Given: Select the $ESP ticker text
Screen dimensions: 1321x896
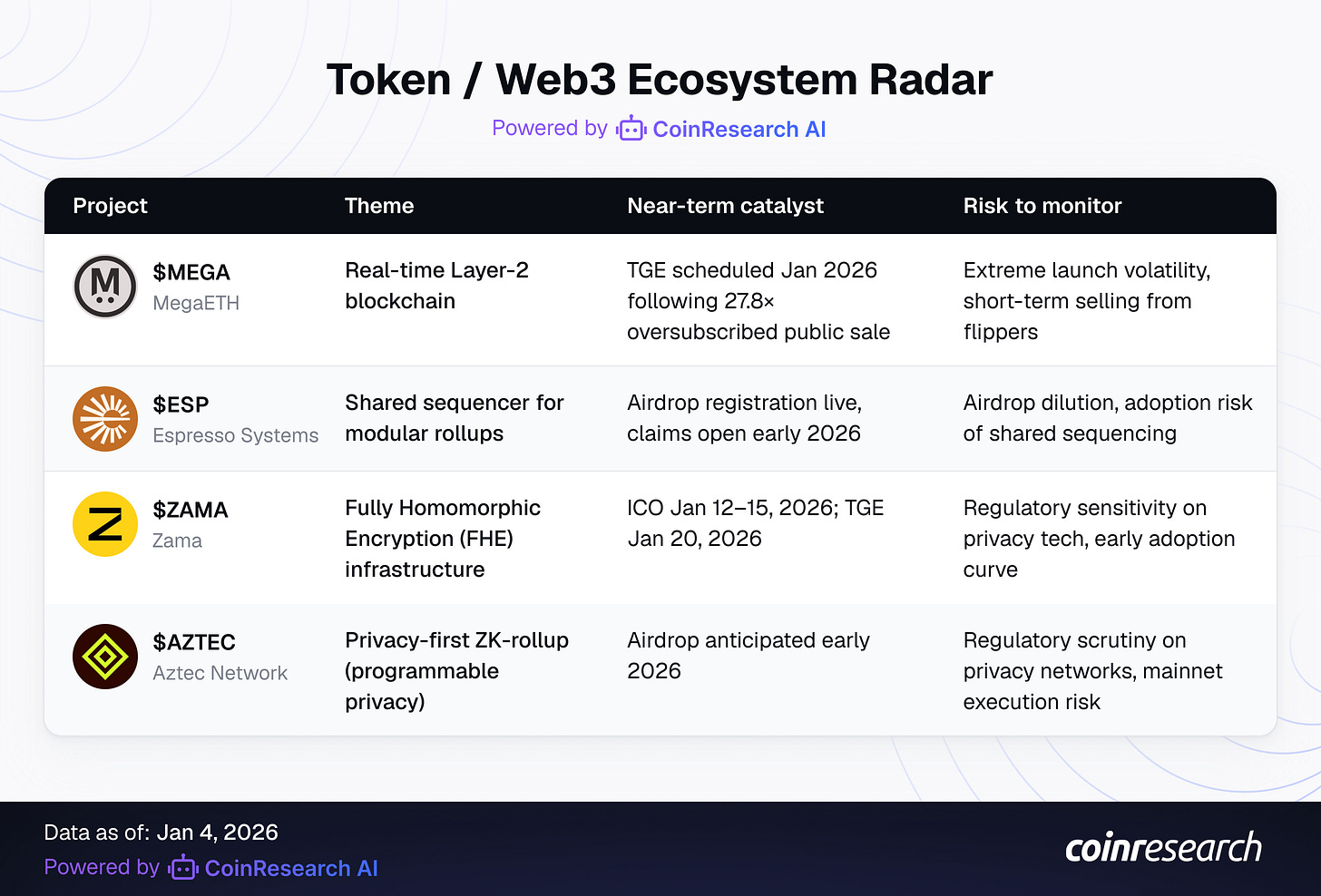Looking at the screenshot, I should tap(181, 404).
